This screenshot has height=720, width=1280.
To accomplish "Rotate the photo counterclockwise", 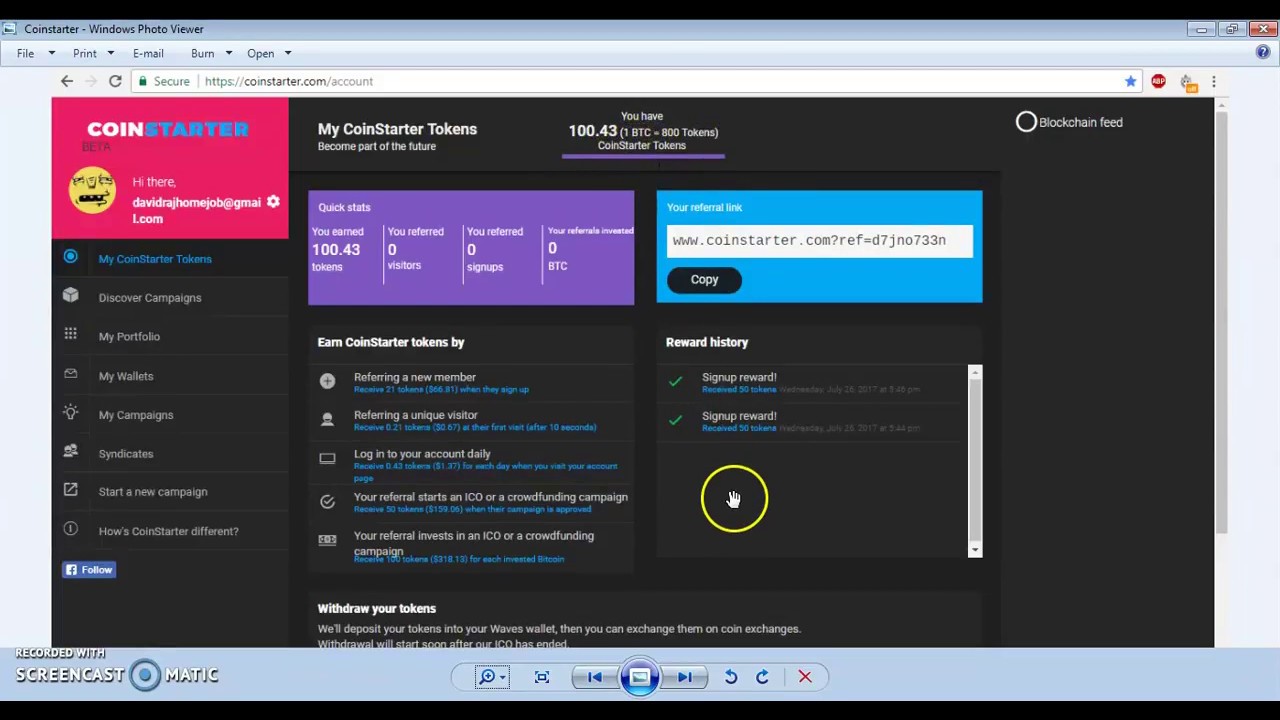I will [731, 677].
